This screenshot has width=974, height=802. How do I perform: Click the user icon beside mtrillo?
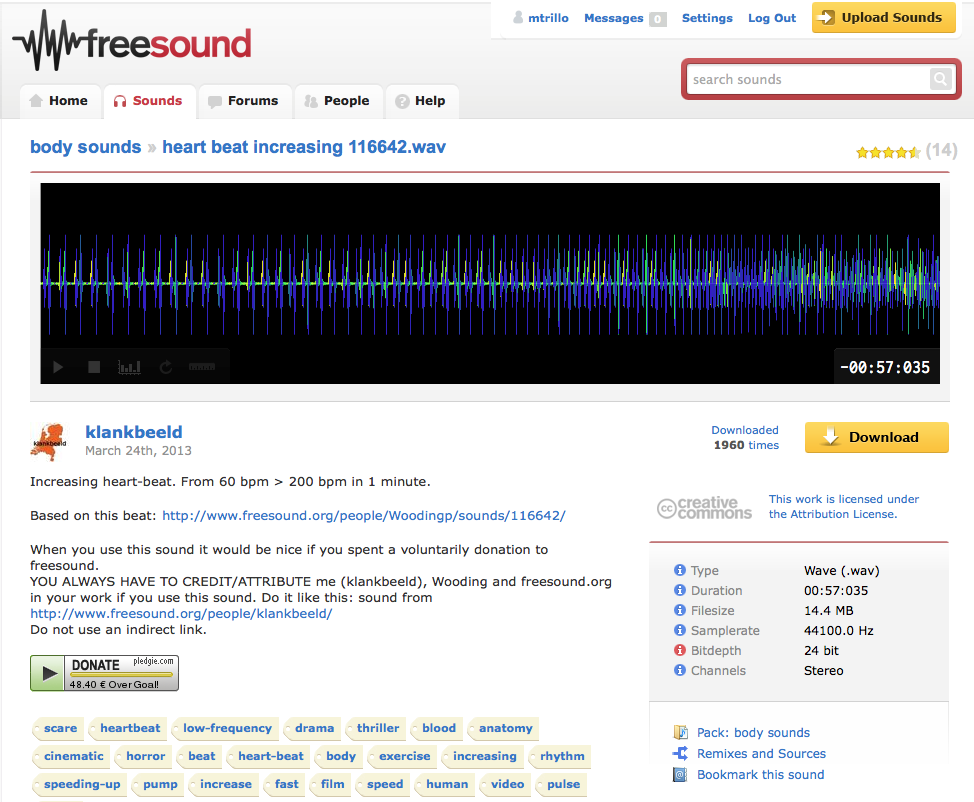tap(518, 18)
